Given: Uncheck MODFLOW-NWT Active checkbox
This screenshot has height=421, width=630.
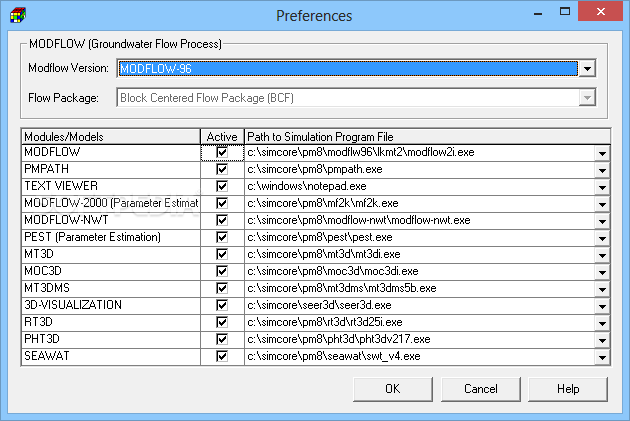Looking at the screenshot, I should [x=222, y=221].
